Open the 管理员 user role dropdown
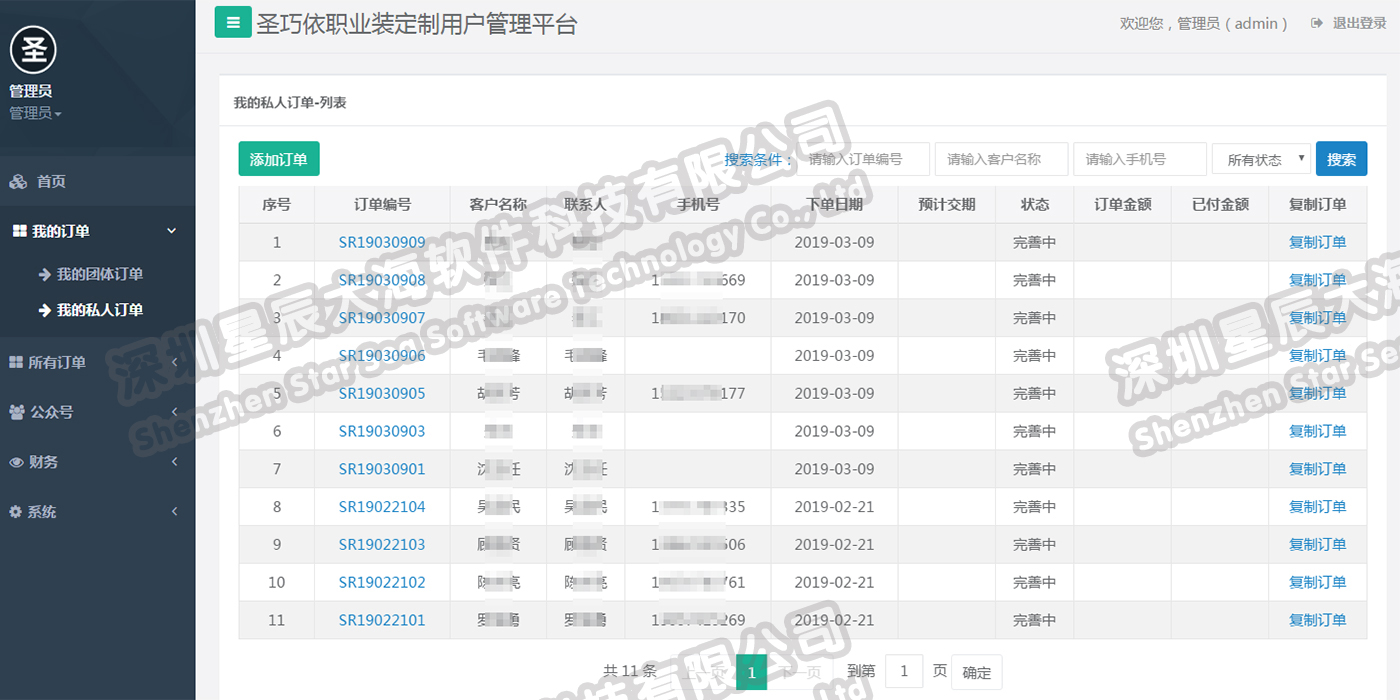 (x=35, y=113)
